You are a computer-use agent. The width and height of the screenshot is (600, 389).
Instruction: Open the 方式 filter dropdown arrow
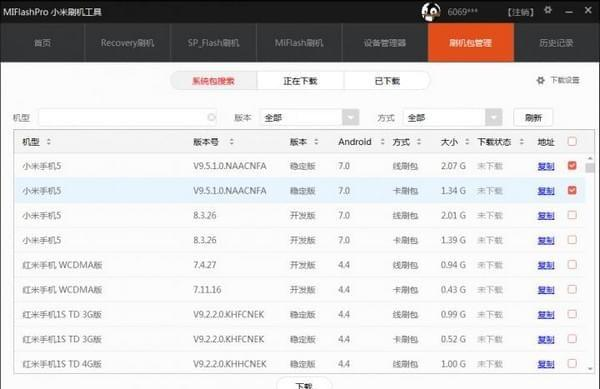click(494, 117)
